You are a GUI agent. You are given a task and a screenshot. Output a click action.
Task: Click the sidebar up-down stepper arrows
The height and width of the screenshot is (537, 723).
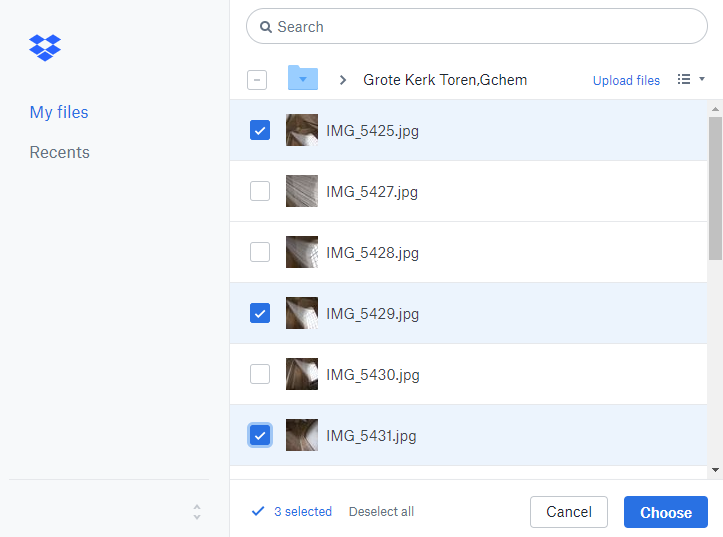click(x=197, y=512)
